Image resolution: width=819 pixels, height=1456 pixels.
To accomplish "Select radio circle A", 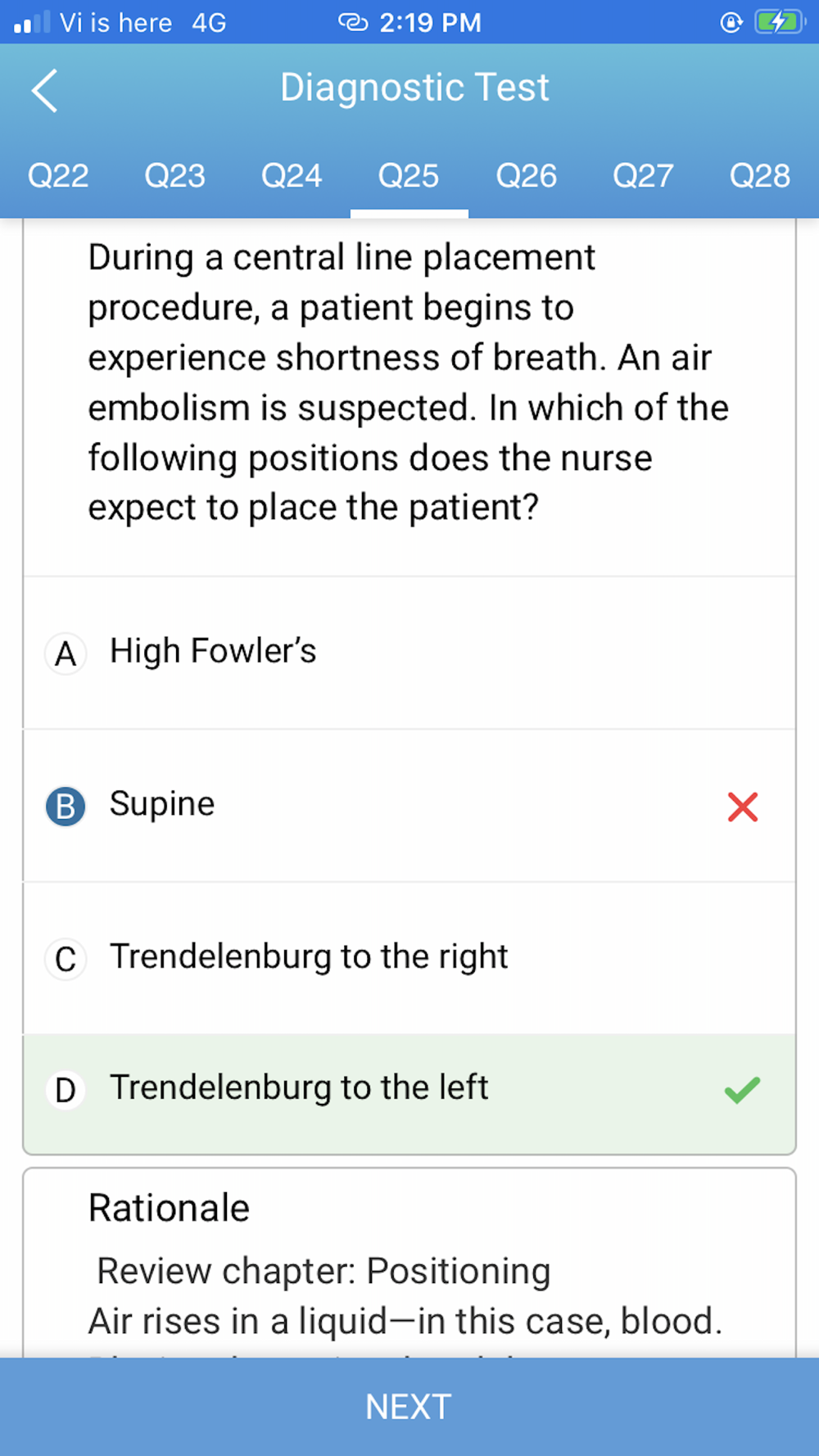I will coord(66,653).
